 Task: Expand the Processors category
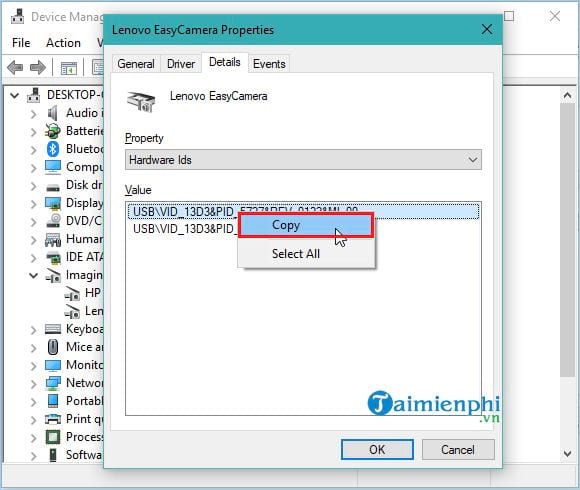[x=33, y=438]
